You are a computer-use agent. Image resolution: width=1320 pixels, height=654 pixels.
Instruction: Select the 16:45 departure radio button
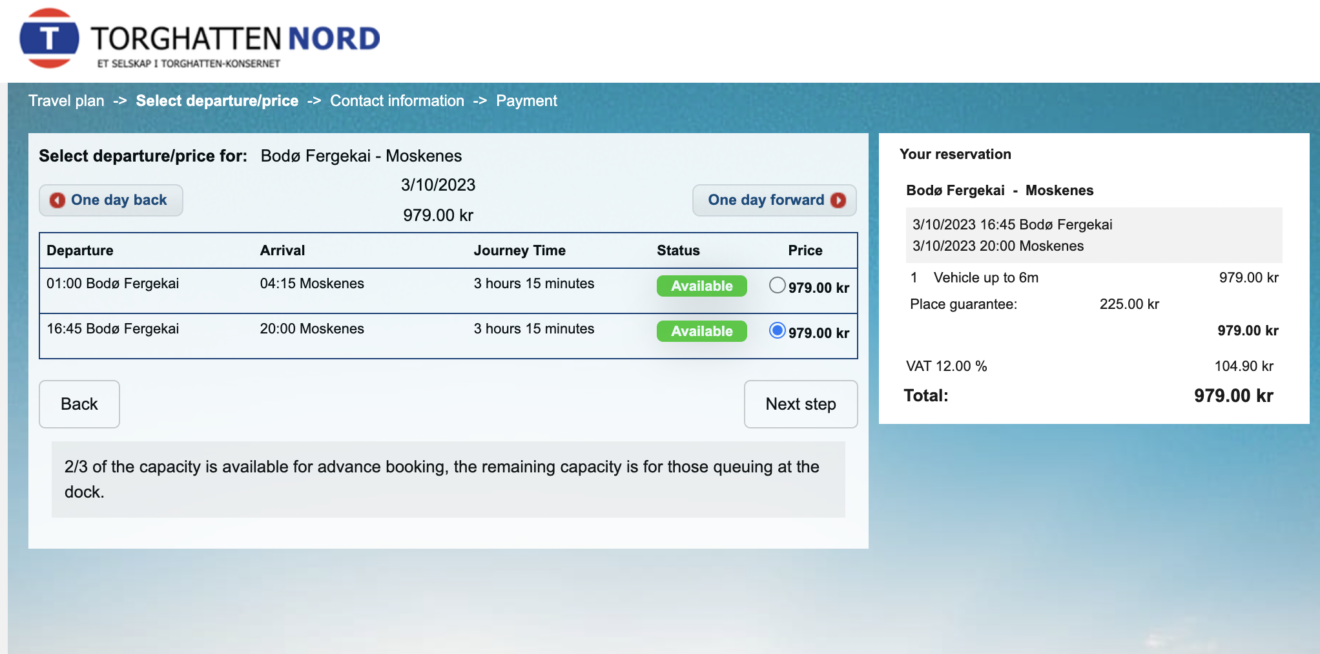pos(777,331)
